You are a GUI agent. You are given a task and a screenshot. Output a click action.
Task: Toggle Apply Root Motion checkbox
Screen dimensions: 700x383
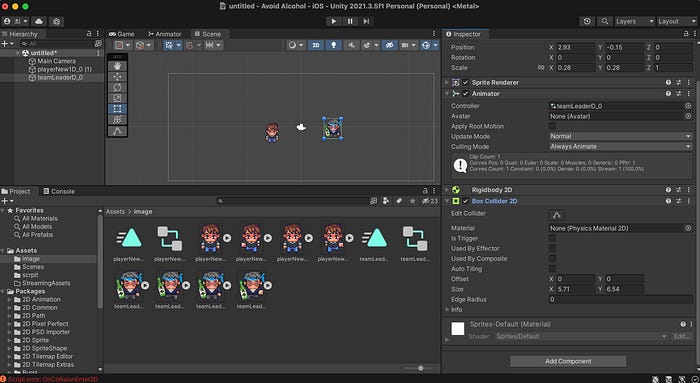pos(553,126)
